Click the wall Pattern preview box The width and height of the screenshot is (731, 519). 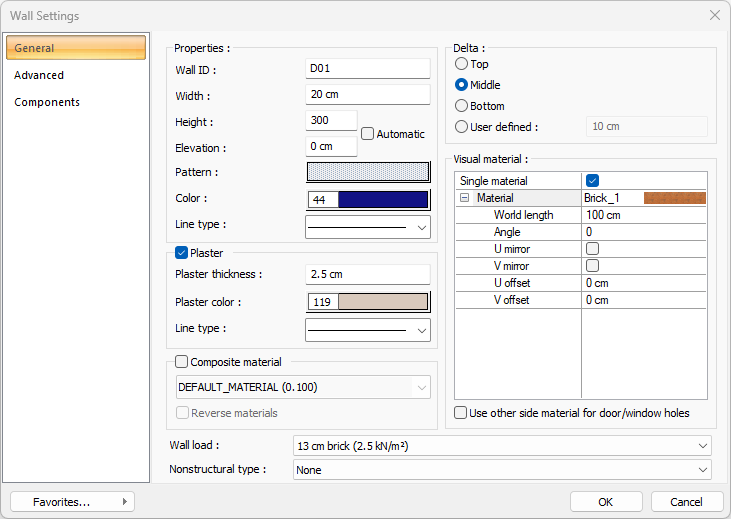(367, 172)
